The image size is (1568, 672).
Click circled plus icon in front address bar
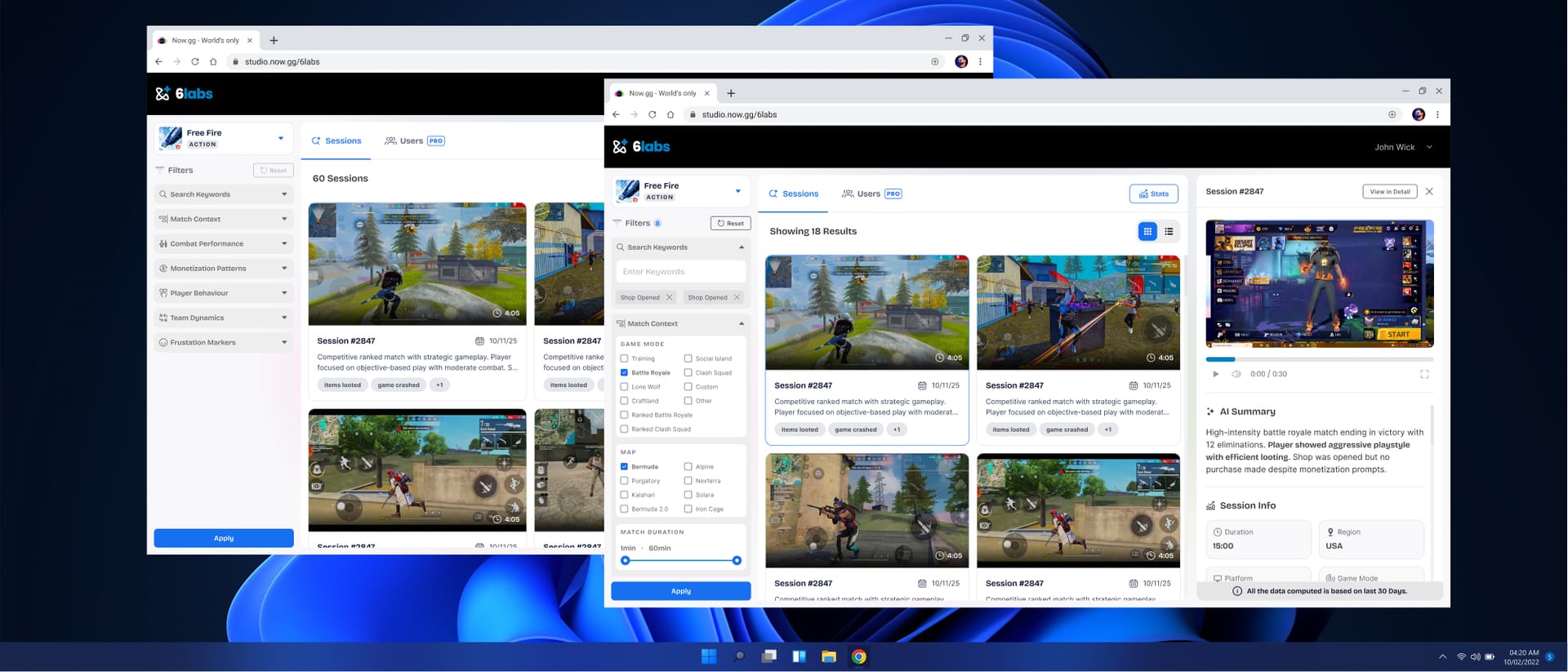pos(1392,114)
